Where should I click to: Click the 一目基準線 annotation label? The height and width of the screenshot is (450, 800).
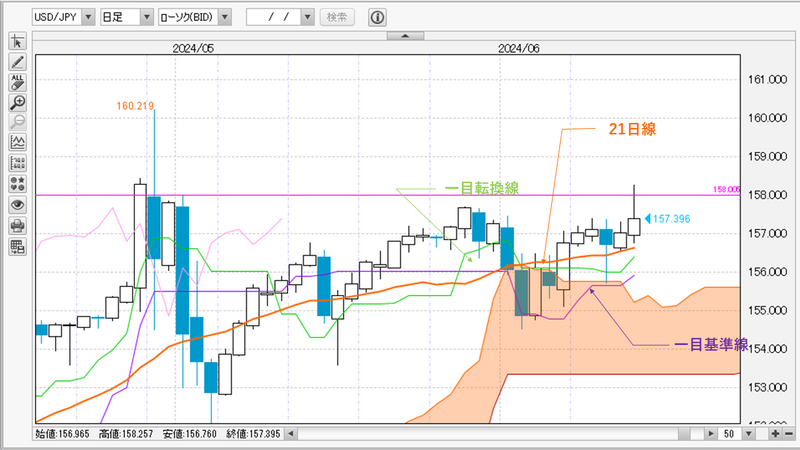click(711, 345)
